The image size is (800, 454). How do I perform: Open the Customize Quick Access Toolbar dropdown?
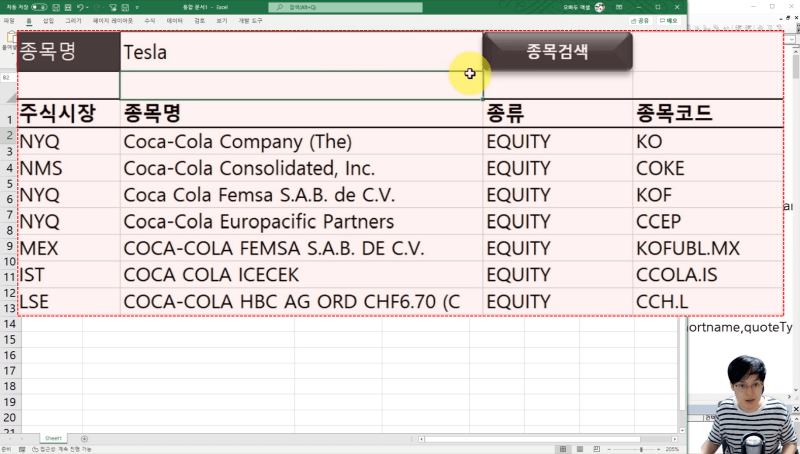[137, 8]
